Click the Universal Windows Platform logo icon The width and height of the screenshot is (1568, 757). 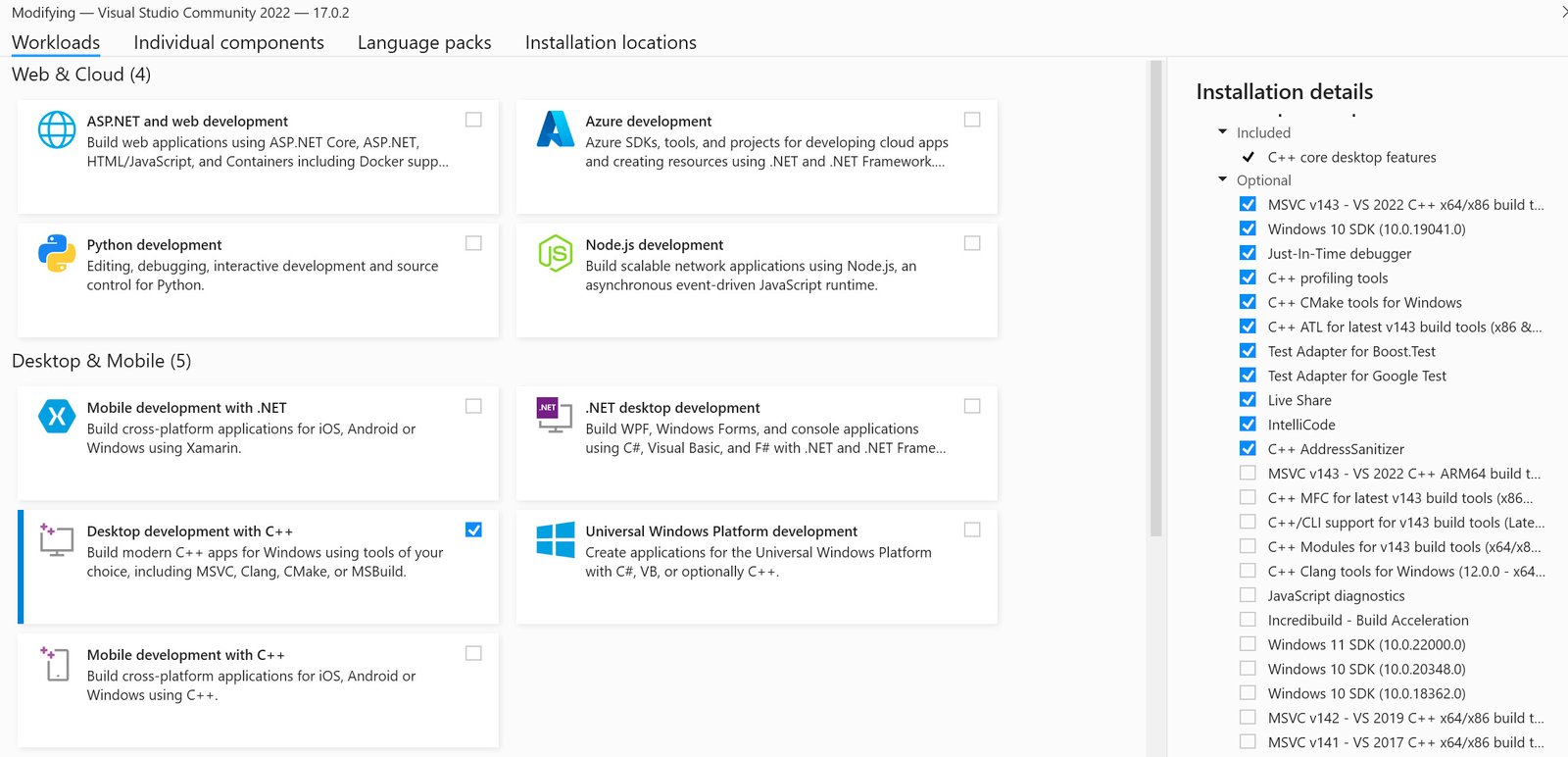[556, 539]
